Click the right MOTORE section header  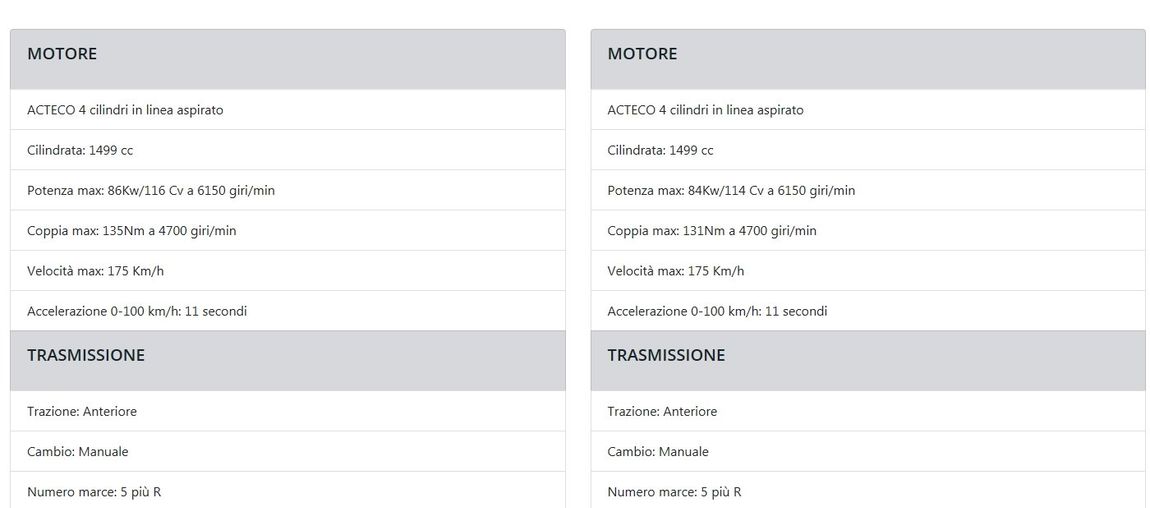(x=868, y=59)
